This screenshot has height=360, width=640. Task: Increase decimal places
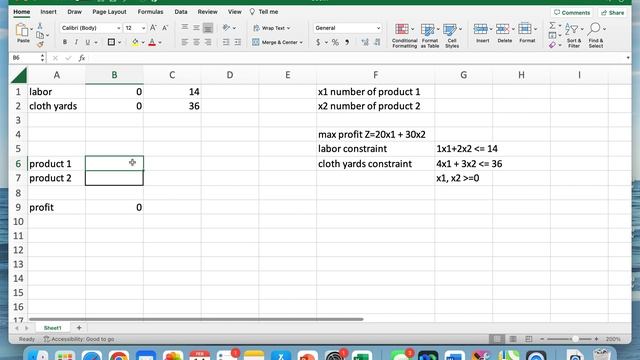coord(365,42)
